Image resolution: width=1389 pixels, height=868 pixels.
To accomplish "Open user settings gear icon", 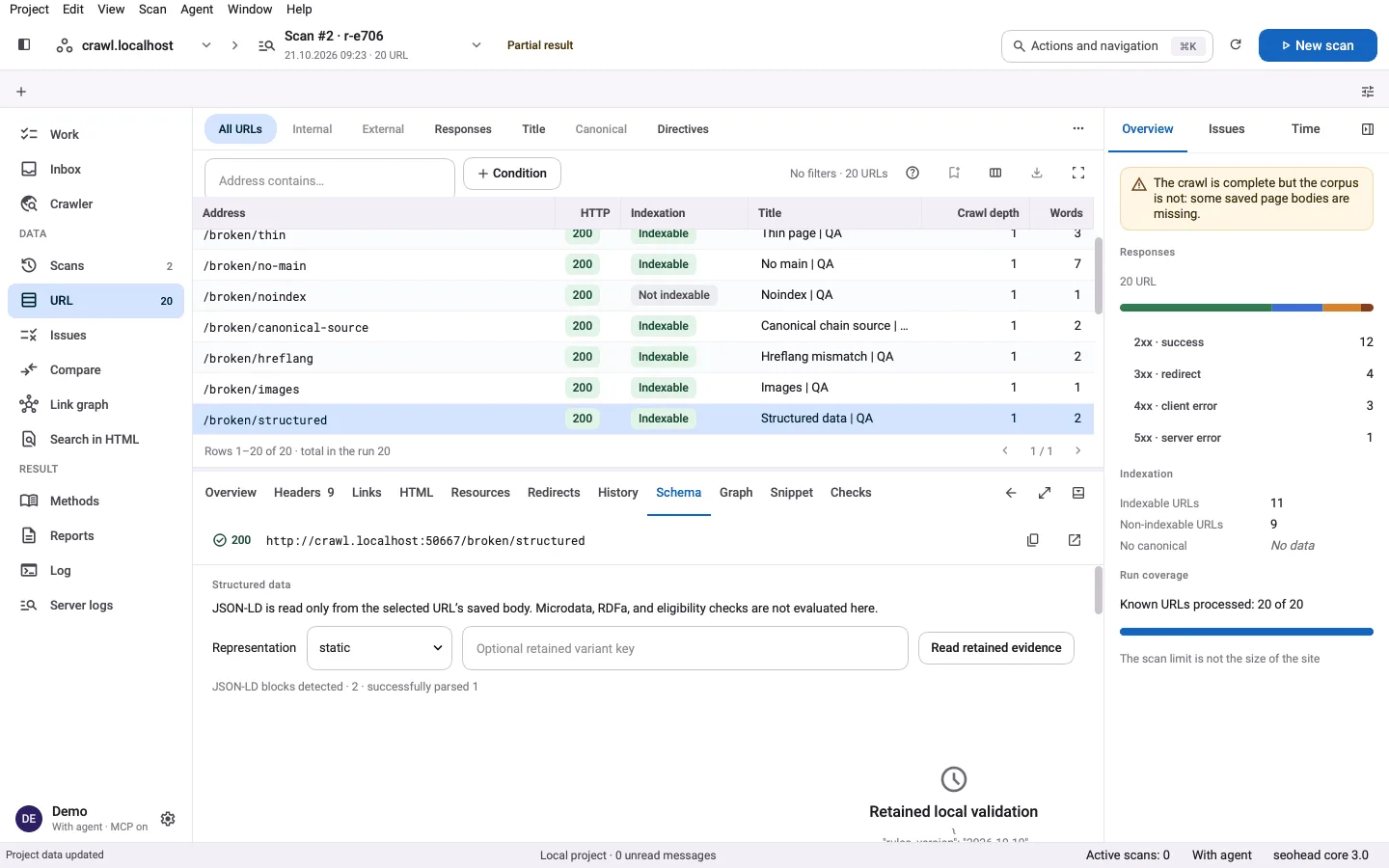I will pyautogui.click(x=168, y=819).
